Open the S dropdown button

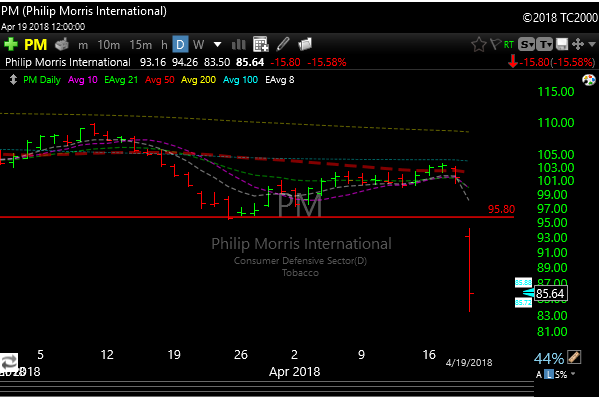point(526,45)
